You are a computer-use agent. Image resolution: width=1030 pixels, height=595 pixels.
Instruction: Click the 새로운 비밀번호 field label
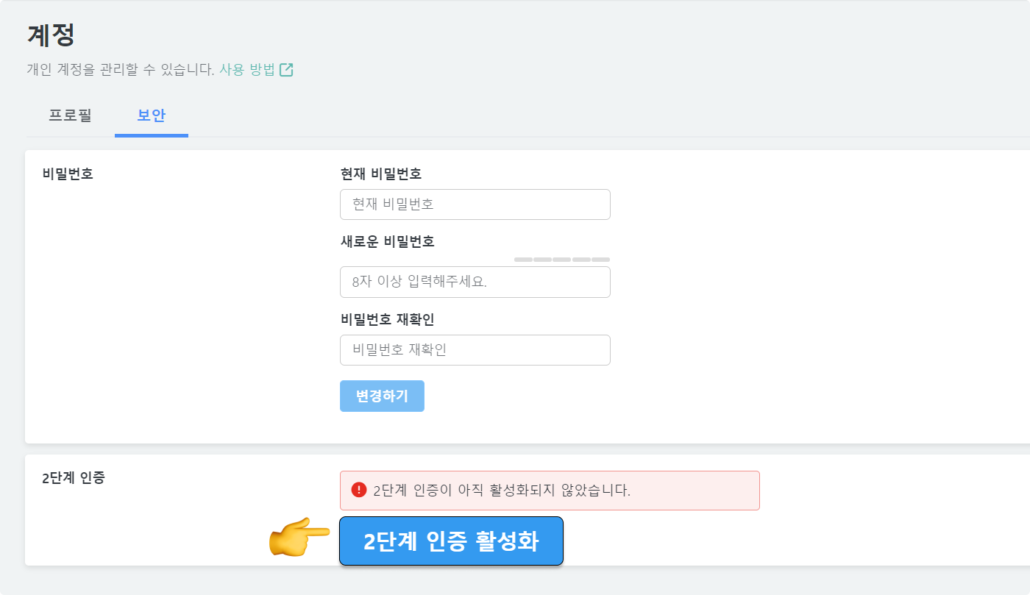(387, 241)
